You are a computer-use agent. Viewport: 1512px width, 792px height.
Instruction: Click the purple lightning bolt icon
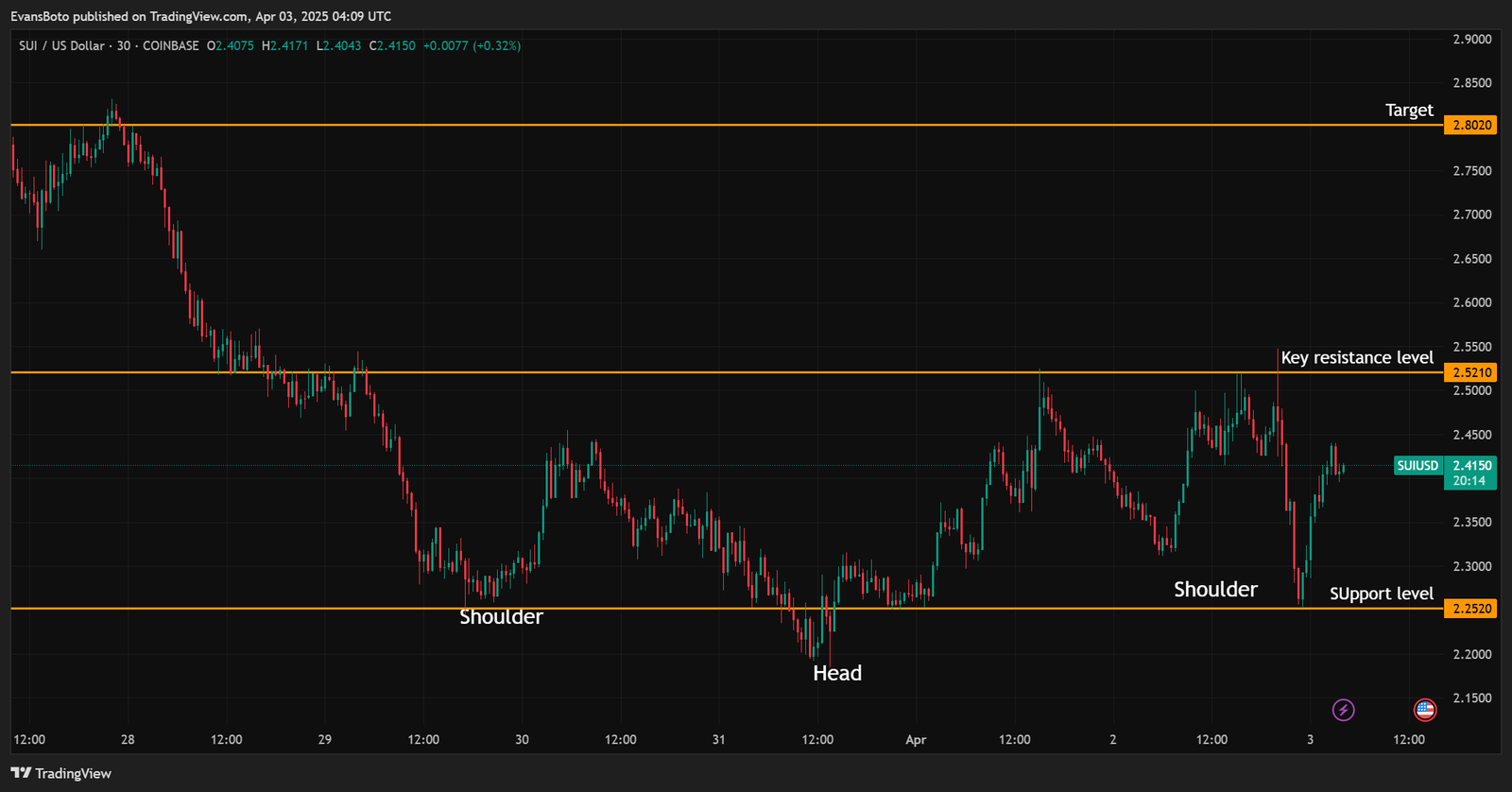[1343, 710]
